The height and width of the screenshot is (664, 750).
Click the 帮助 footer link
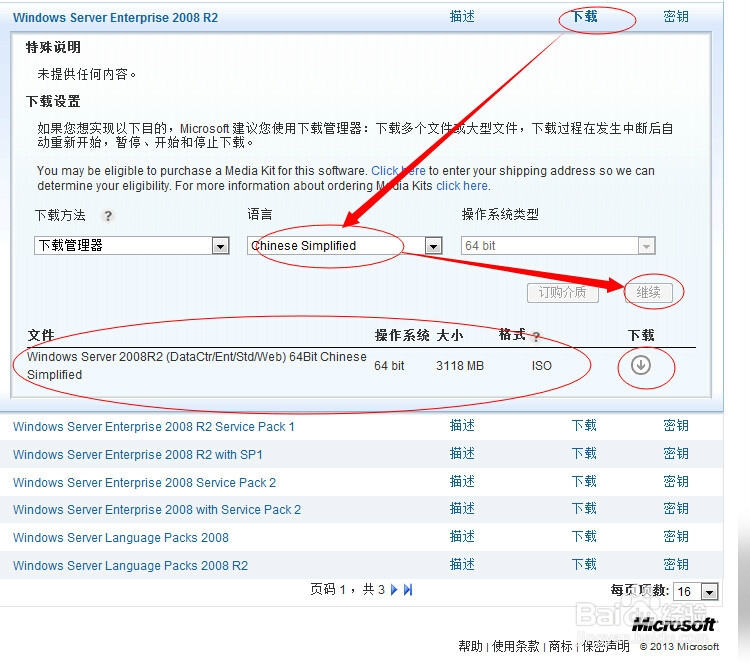[470, 646]
